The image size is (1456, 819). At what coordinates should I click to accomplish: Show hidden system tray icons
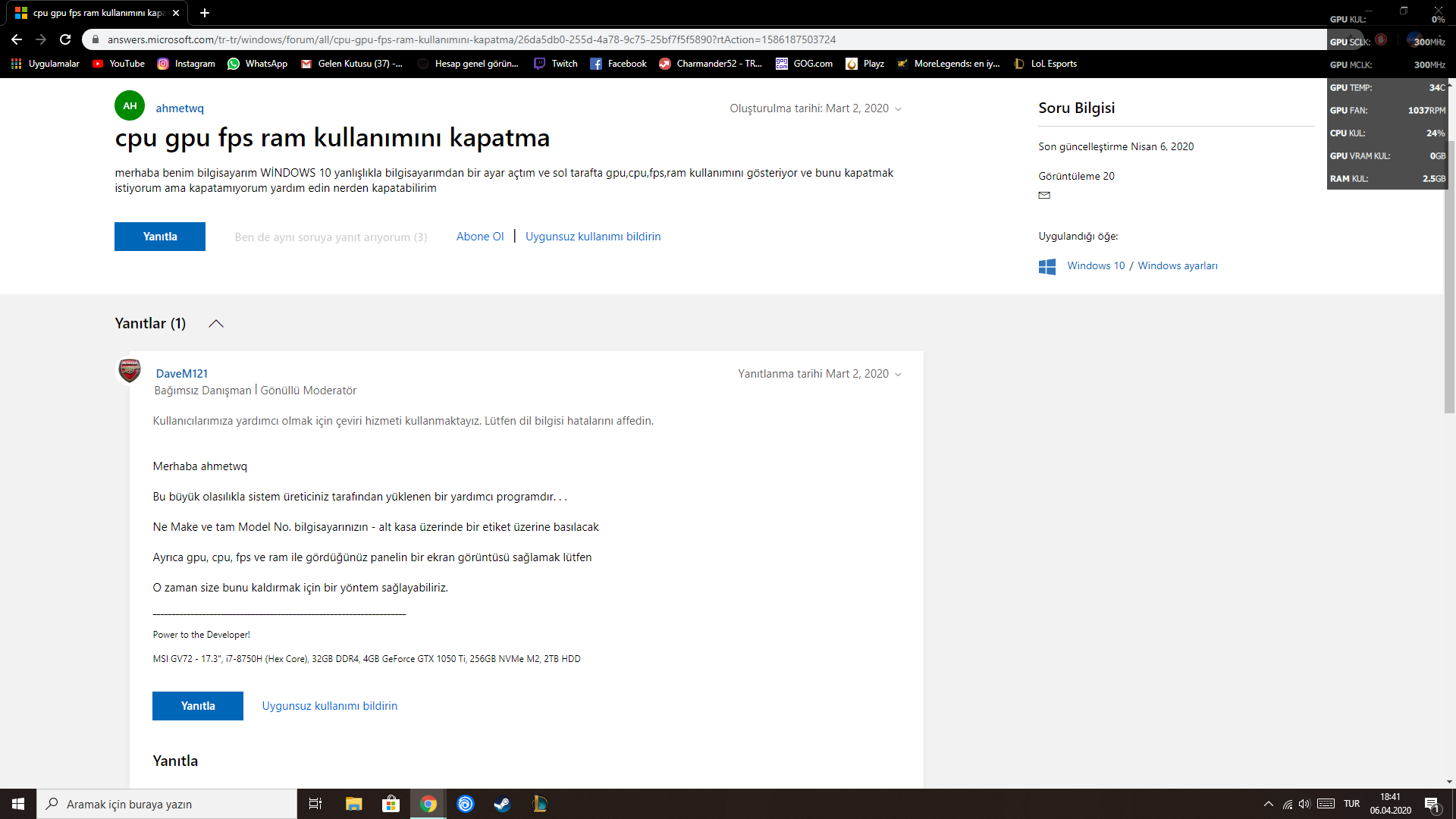click(1268, 804)
